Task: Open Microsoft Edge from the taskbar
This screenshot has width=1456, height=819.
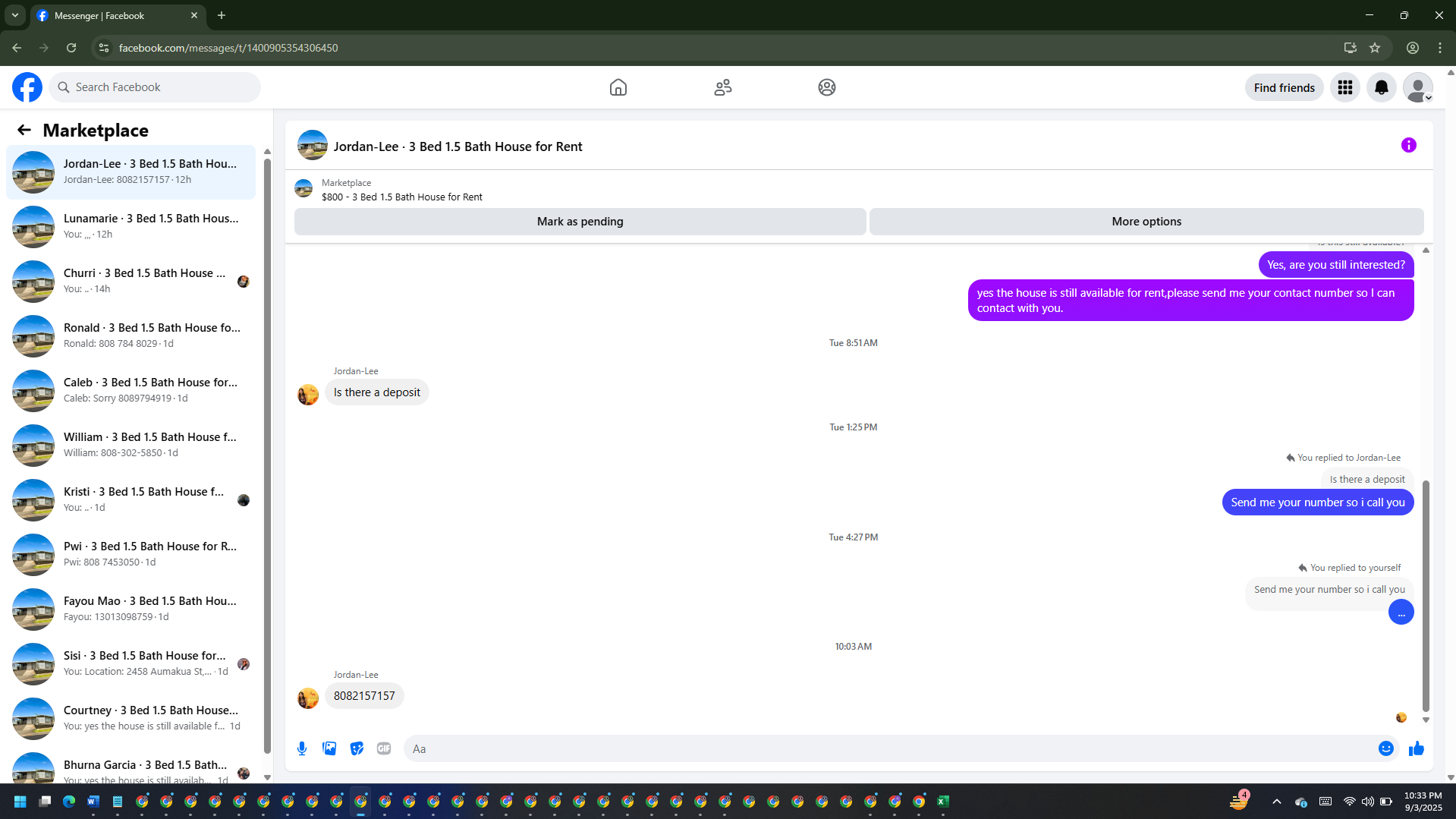Action: point(69,802)
